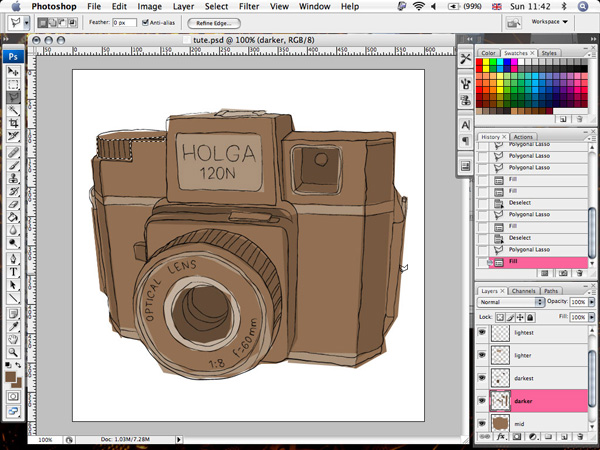
Task: Select the Hand tool
Action: point(13,339)
